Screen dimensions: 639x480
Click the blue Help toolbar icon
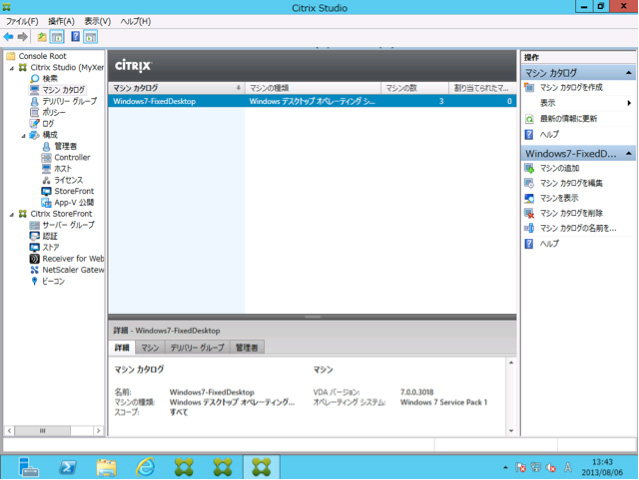tap(75, 37)
